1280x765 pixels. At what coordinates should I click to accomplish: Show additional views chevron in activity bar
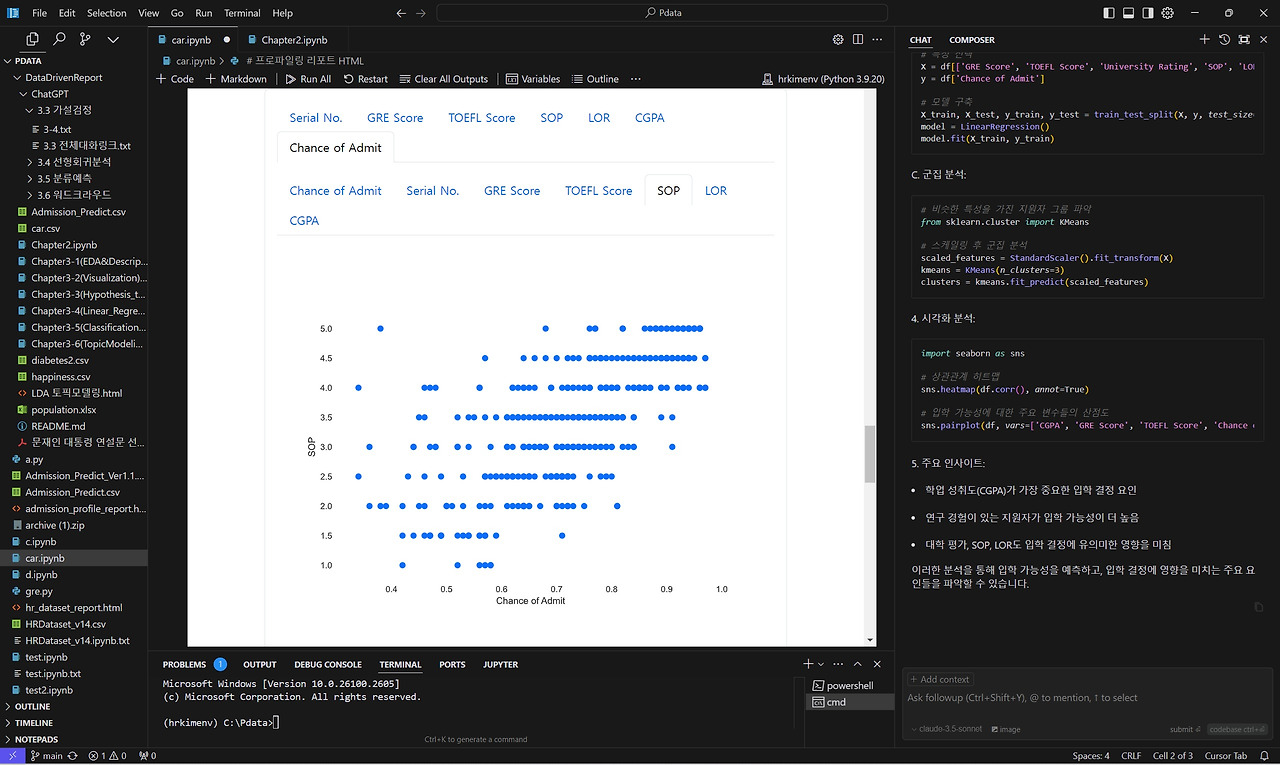[113, 39]
